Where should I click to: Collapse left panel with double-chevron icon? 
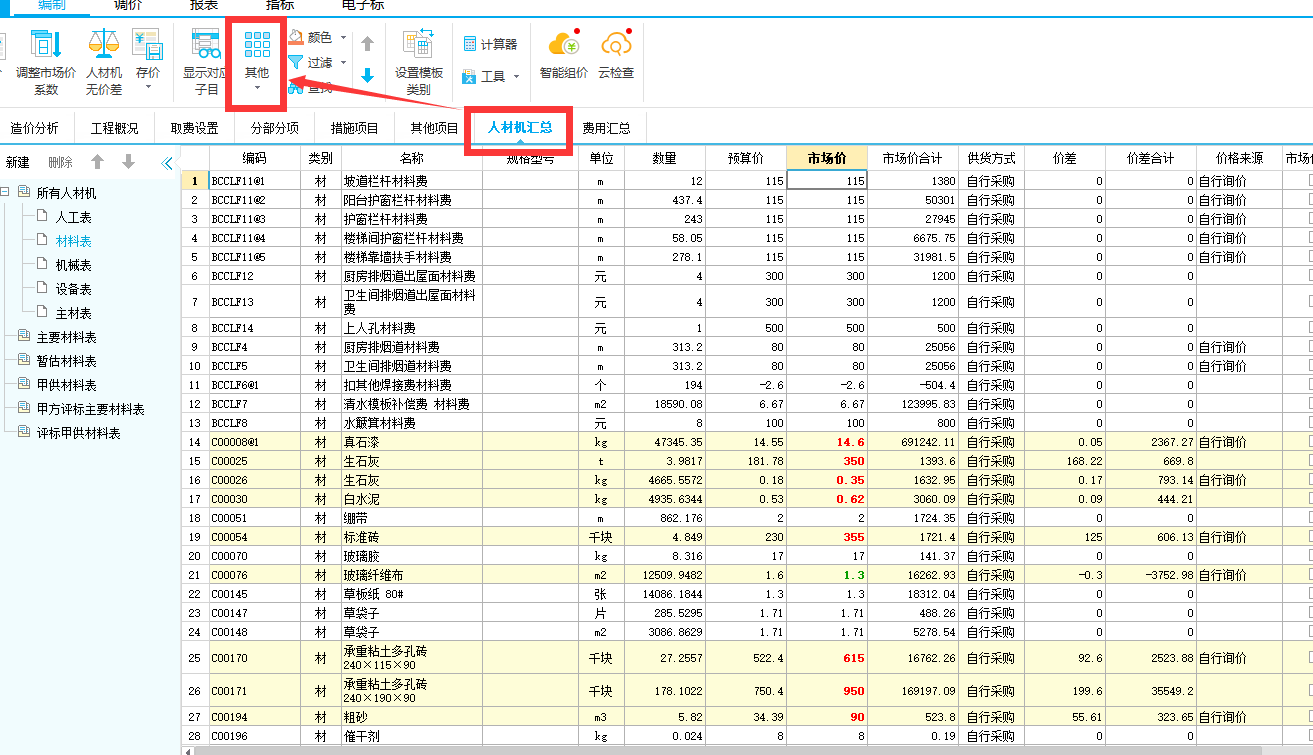point(167,162)
